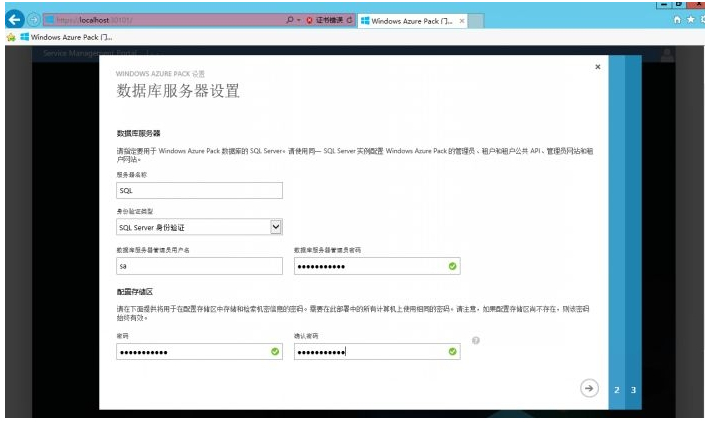Open a new browser tab

[x=475, y=21]
